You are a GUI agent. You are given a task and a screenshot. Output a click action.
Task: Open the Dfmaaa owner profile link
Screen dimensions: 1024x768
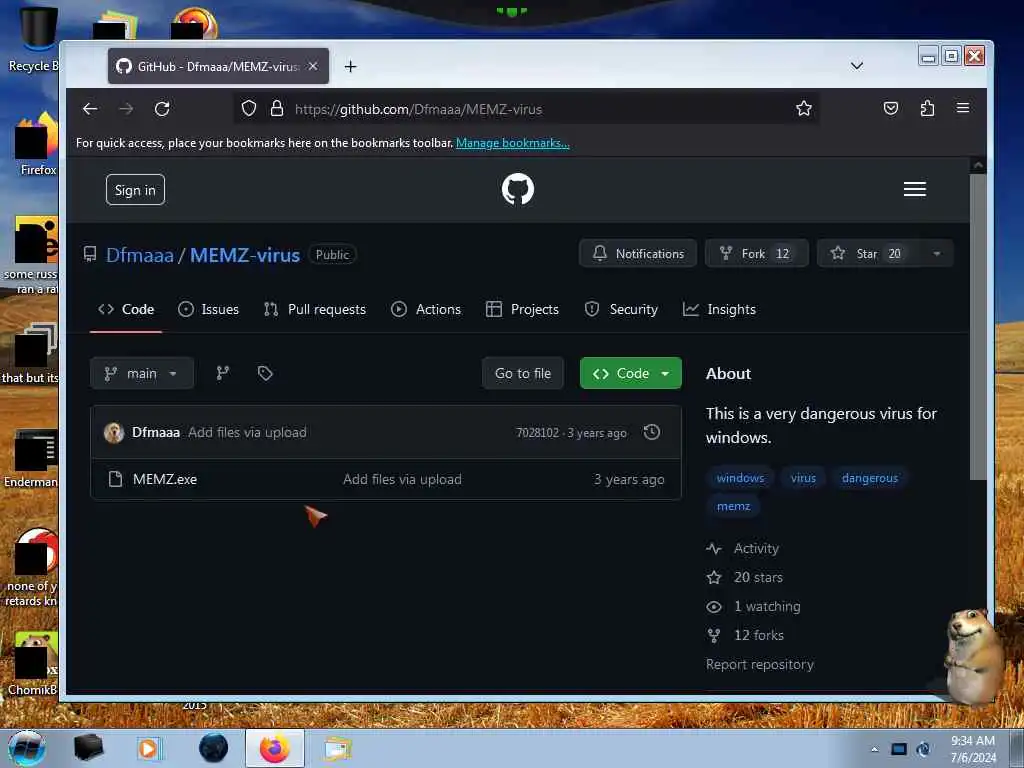140,255
